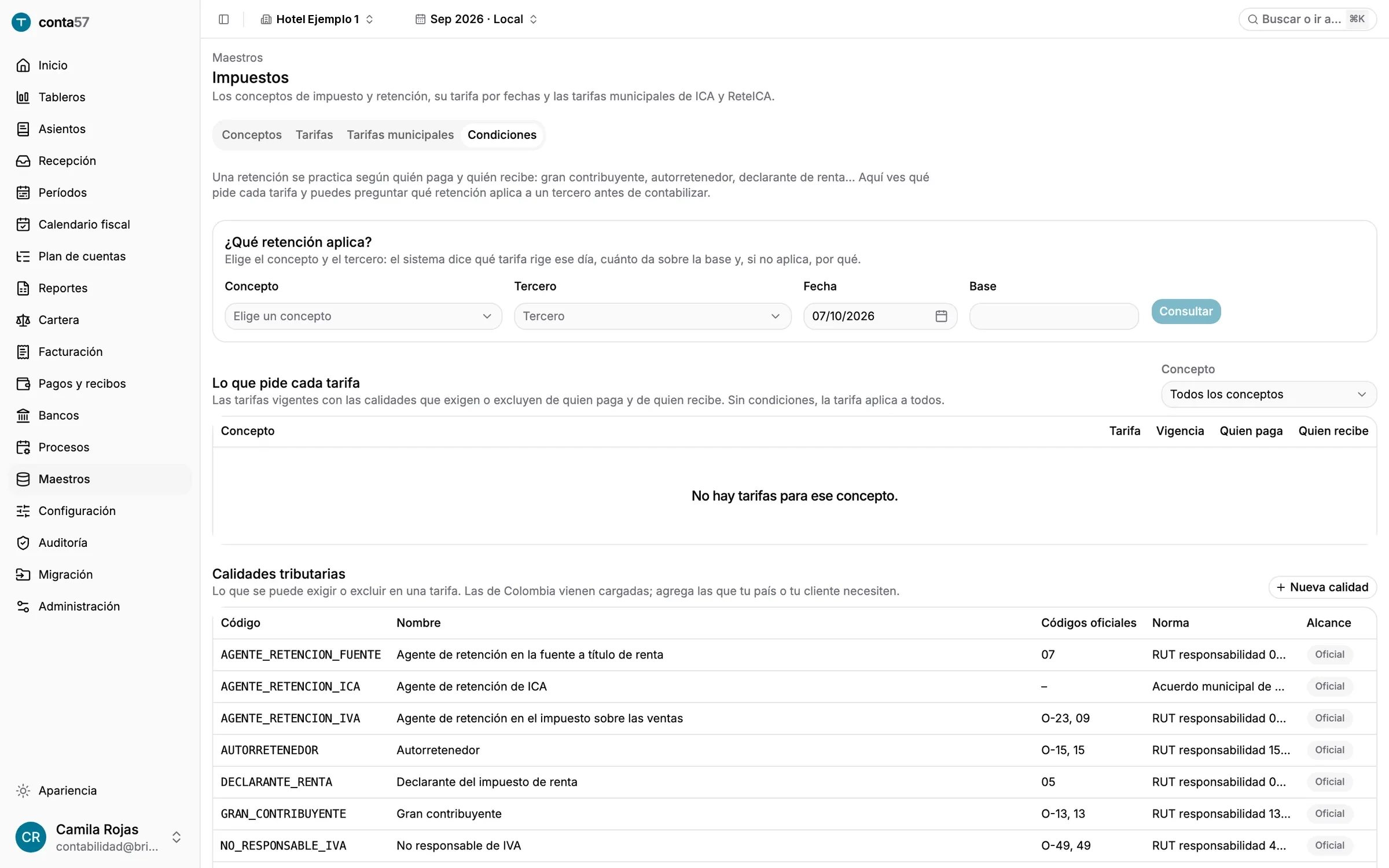Open the Tercero dropdown
Viewport: 1389px width, 868px height.
[652, 316]
